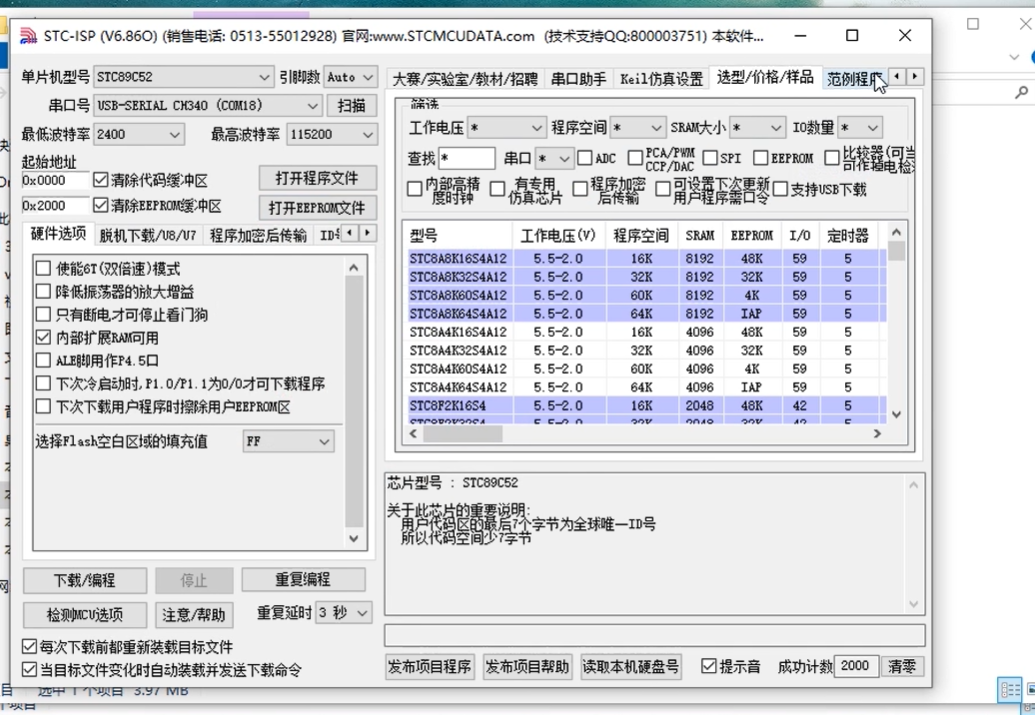
Task: Toggle 清除代码缓冲区 checkbox
Action: tap(100, 180)
